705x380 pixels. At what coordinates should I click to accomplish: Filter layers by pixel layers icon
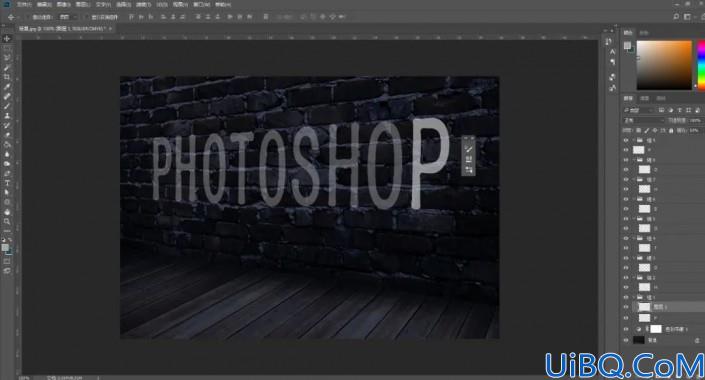[661, 110]
